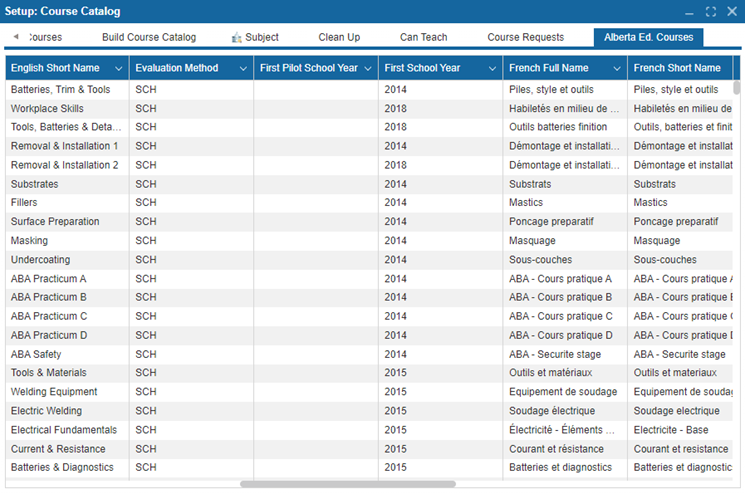Open French Full Name column dropdown
The height and width of the screenshot is (494, 745).
point(617,68)
